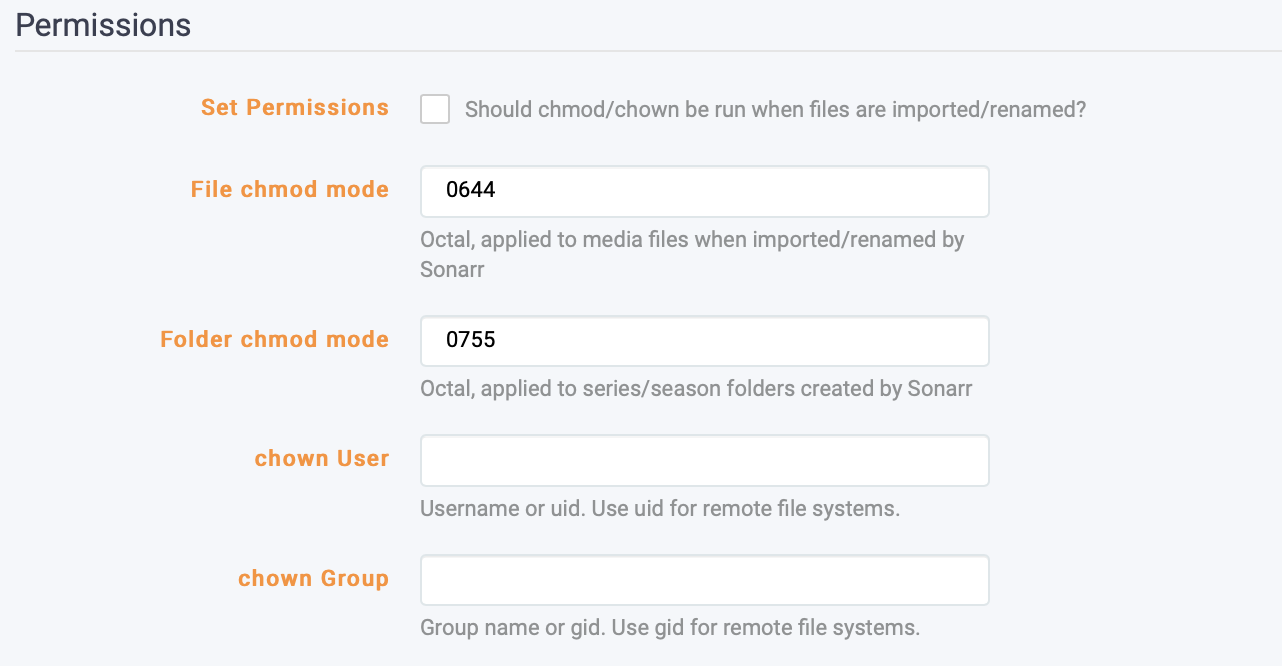Click the File chmod mode label

tap(289, 190)
